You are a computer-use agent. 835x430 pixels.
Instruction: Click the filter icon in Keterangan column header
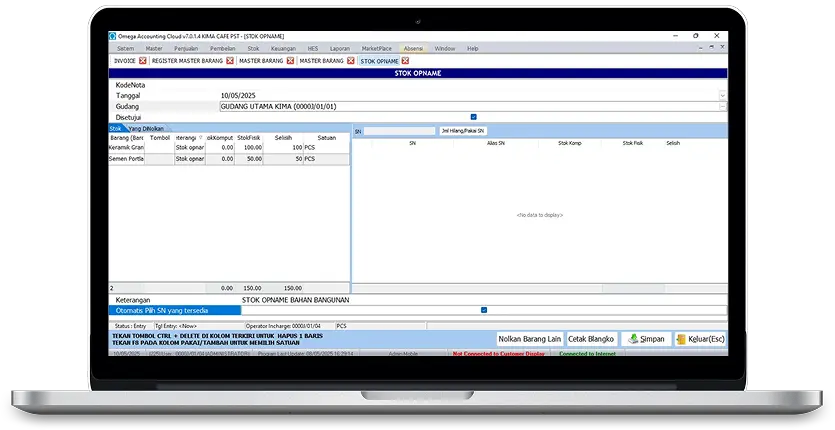tap(201, 137)
